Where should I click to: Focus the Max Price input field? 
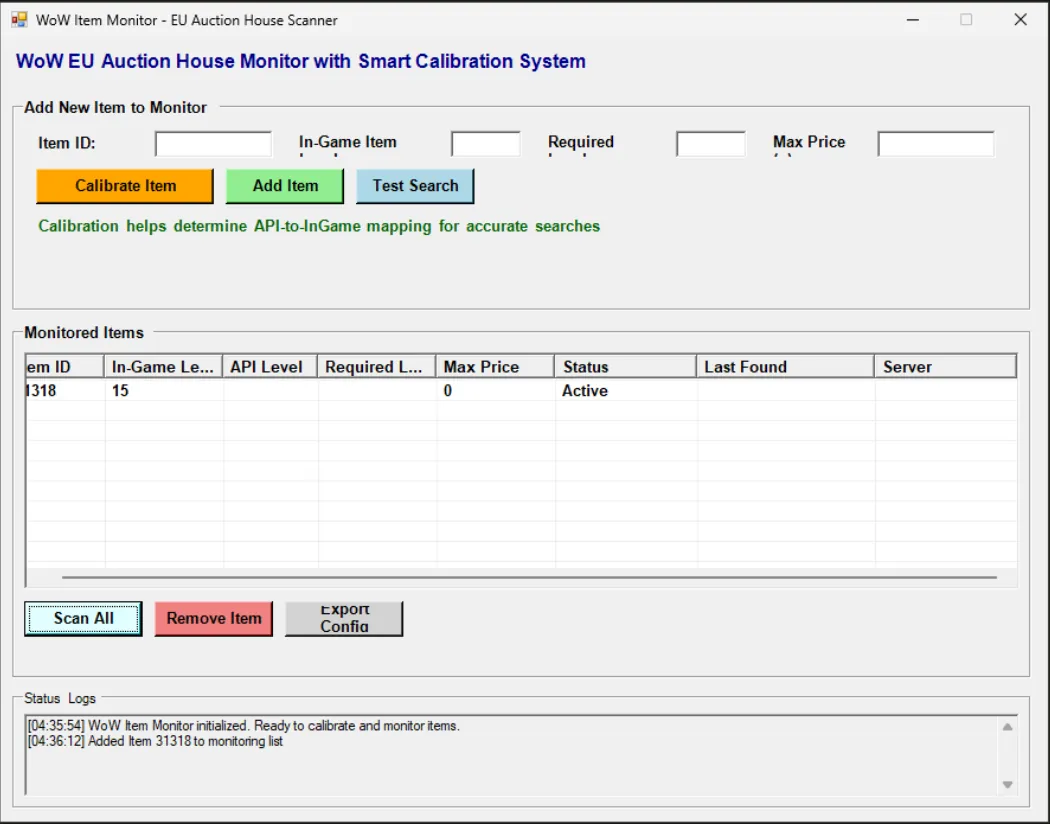(936, 144)
